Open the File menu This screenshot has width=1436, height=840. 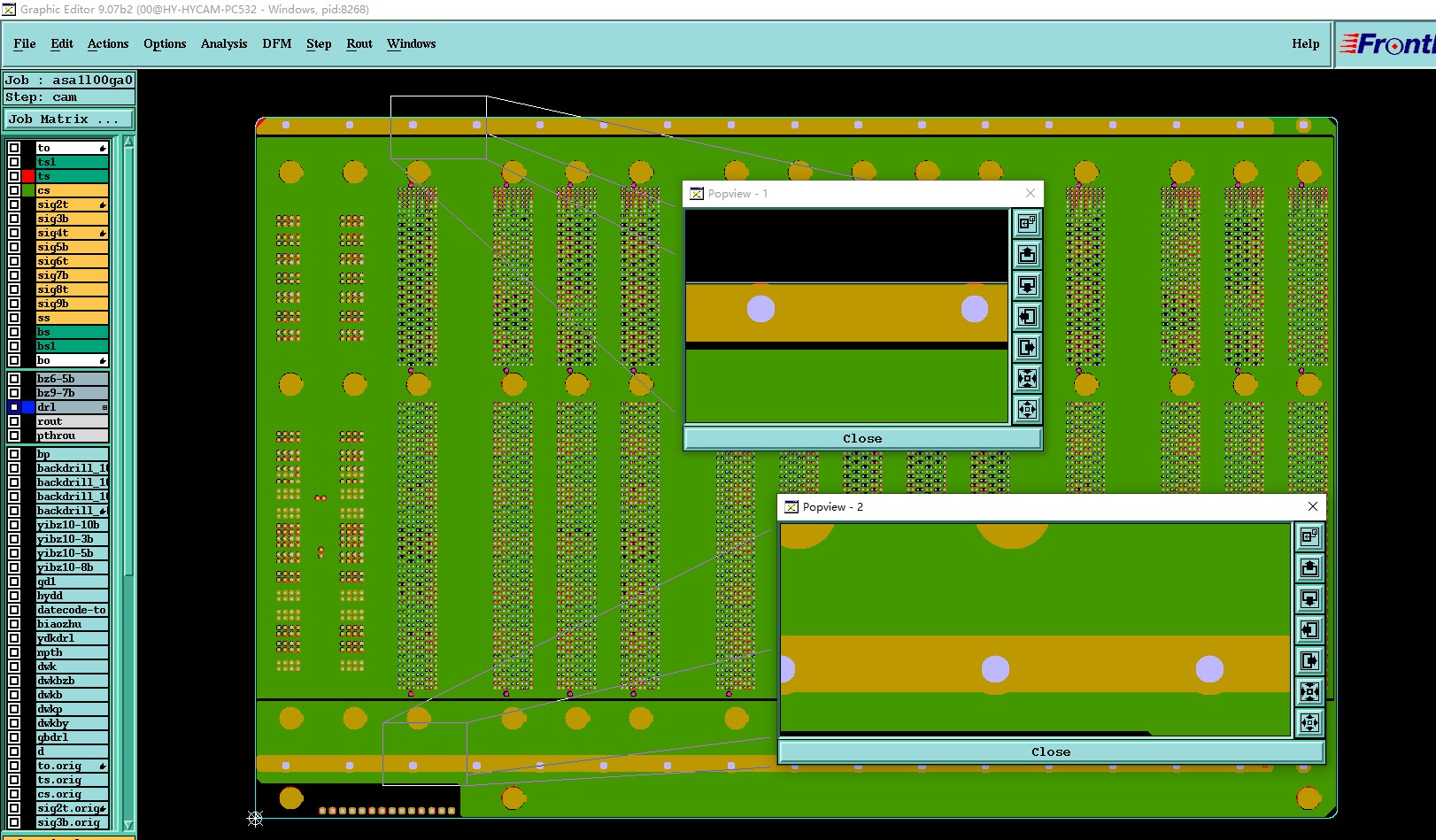(25, 43)
